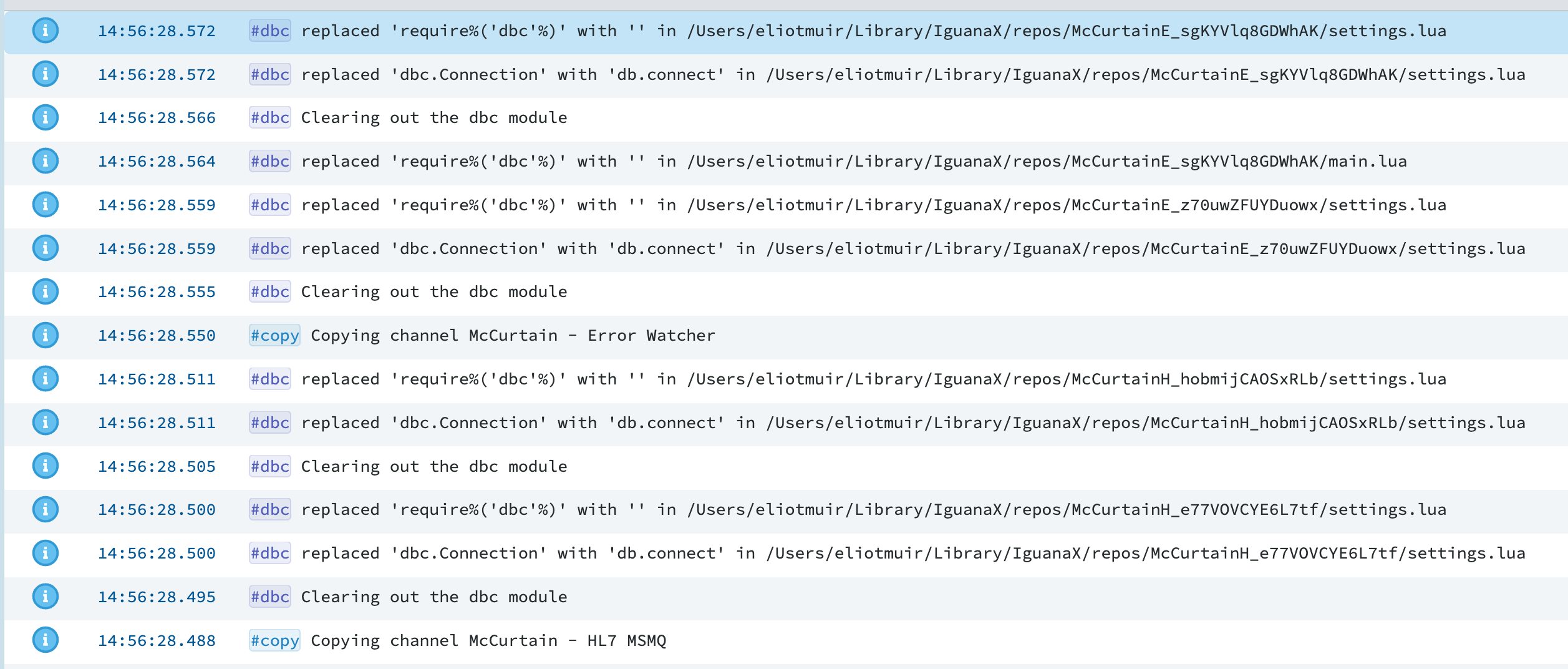Click the #dbc tag on the main.lua entry
Image resolution: width=1568 pixels, height=669 pixels.
click(x=269, y=161)
